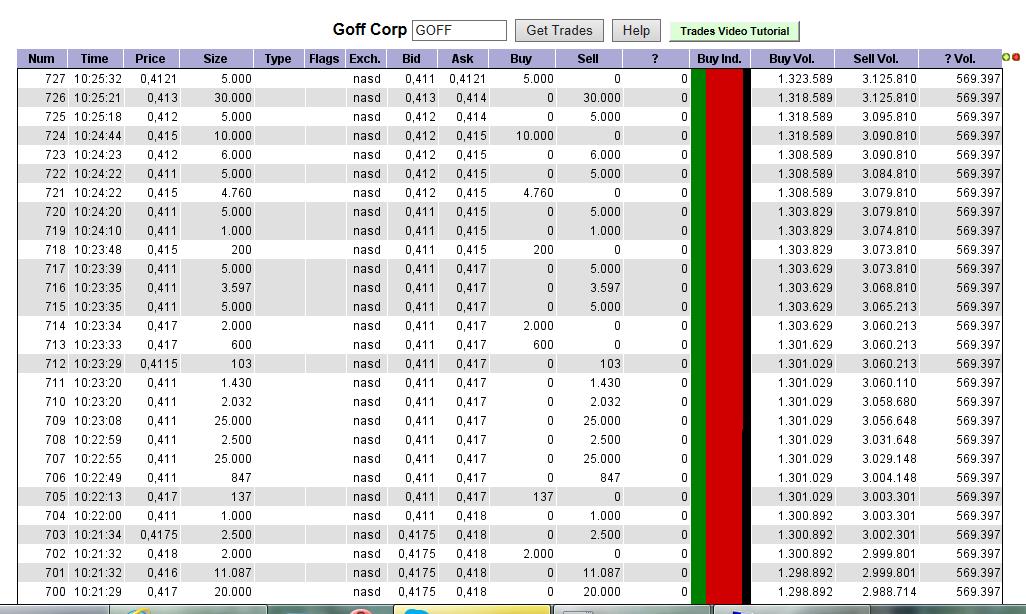Click Price 0,4175 in row 703
The height and width of the screenshot is (614, 1026).
click(159, 534)
